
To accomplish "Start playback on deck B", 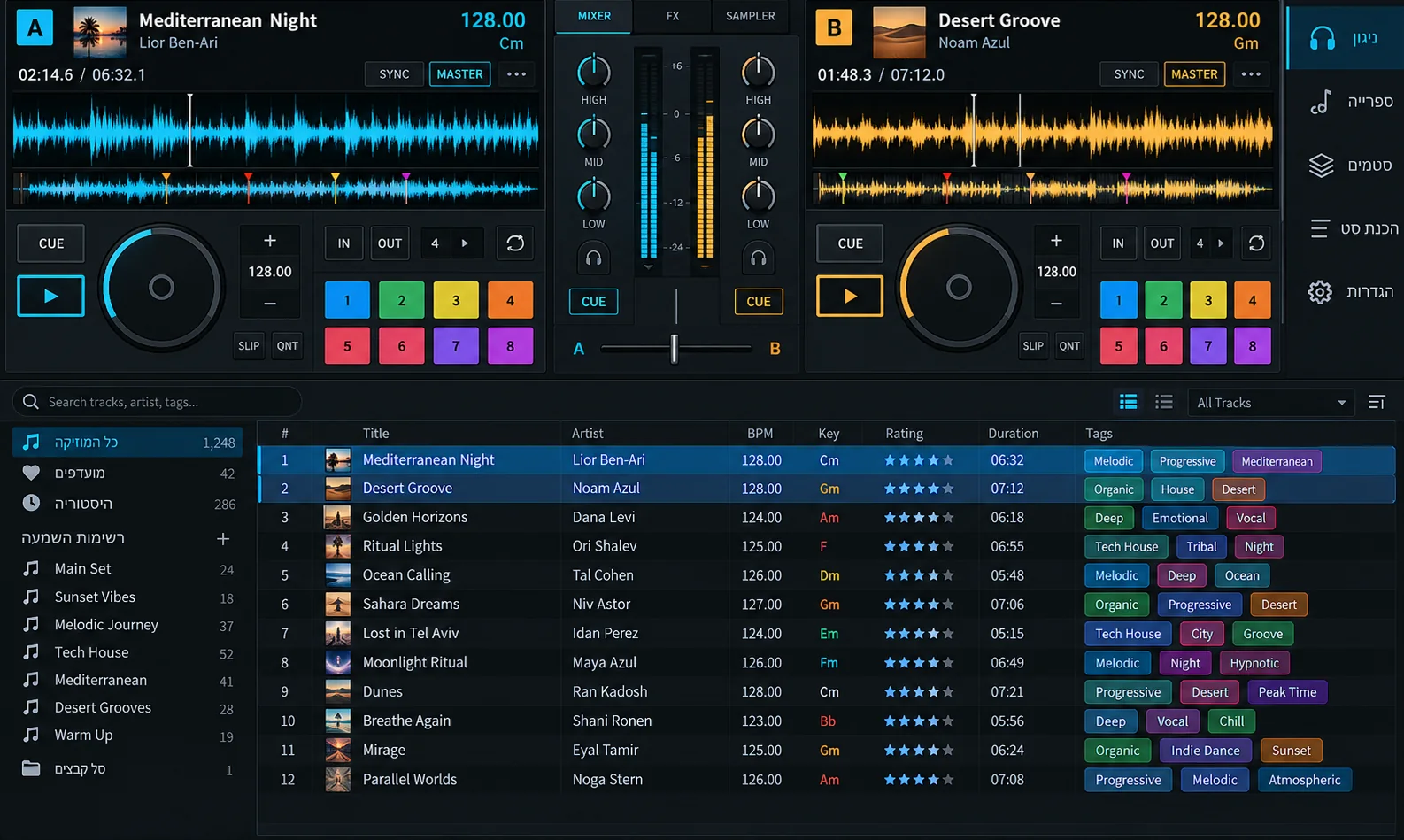I will 850,296.
